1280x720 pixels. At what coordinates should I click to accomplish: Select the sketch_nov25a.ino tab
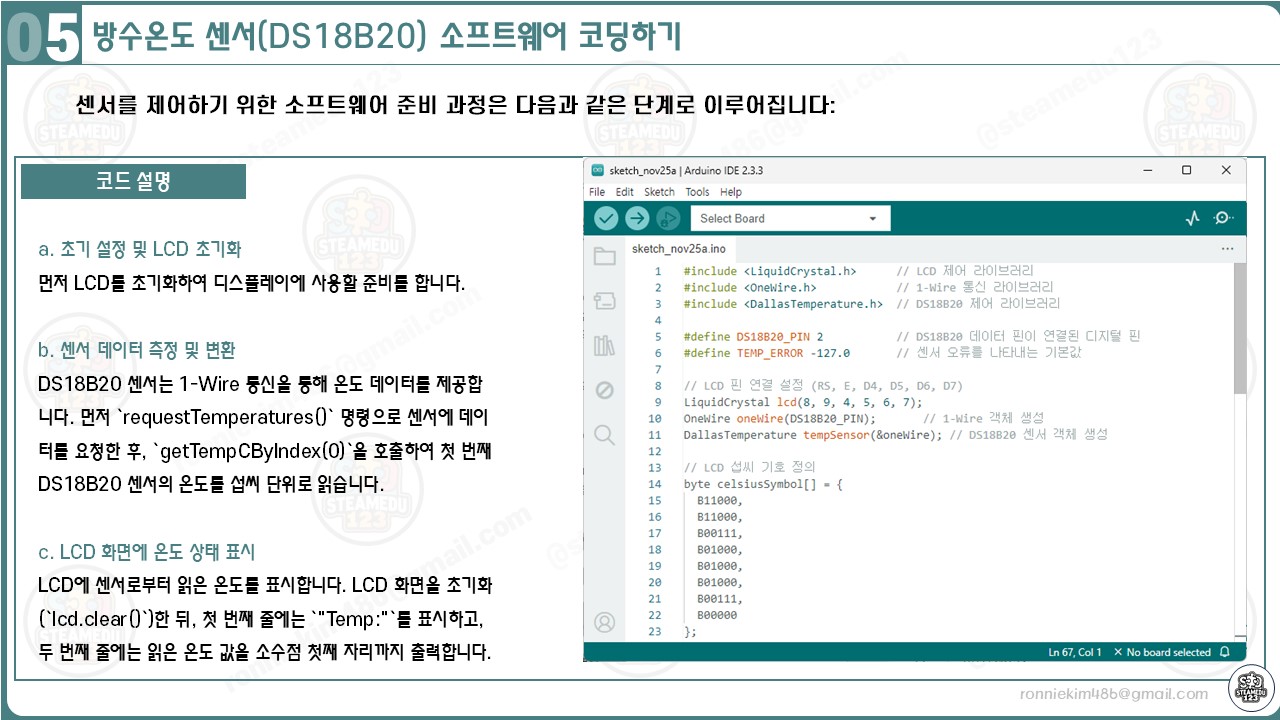[x=679, y=248]
